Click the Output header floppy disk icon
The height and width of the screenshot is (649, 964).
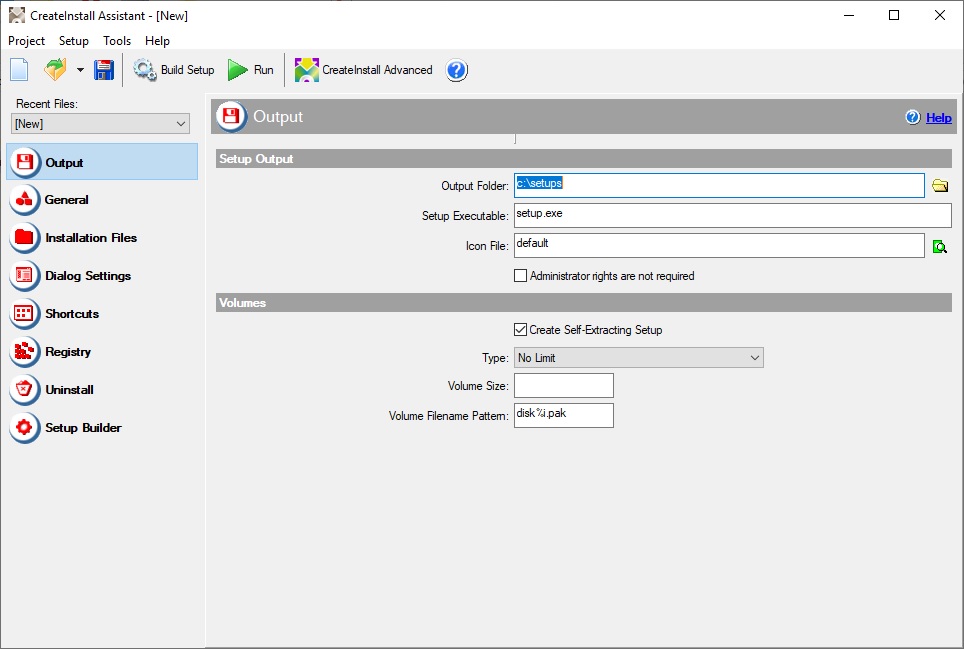(x=232, y=116)
